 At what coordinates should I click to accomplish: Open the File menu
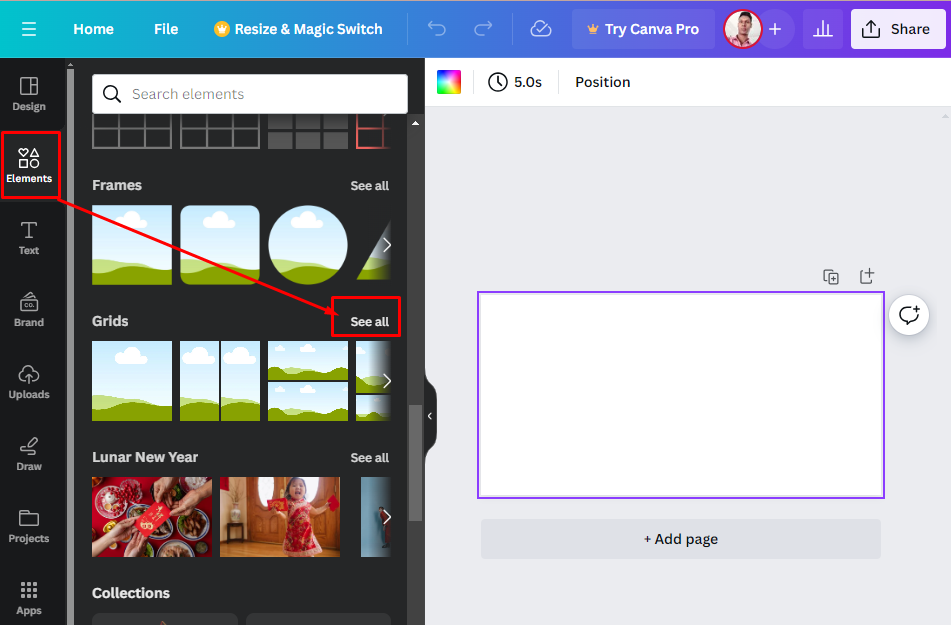pyautogui.click(x=166, y=29)
